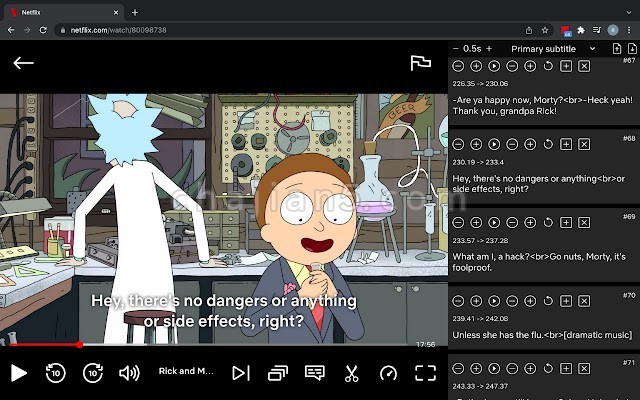Play subtitle #71 segment
The width and height of the screenshot is (640, 400).
point(494,369)
